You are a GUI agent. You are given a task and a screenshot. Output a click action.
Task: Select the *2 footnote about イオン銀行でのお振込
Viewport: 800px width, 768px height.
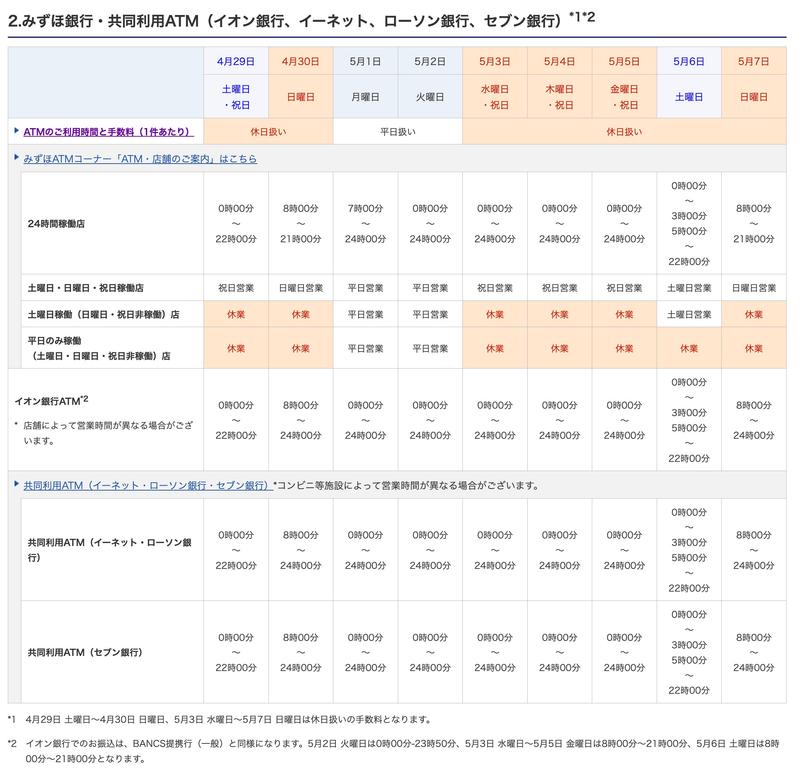click(393, 751)
